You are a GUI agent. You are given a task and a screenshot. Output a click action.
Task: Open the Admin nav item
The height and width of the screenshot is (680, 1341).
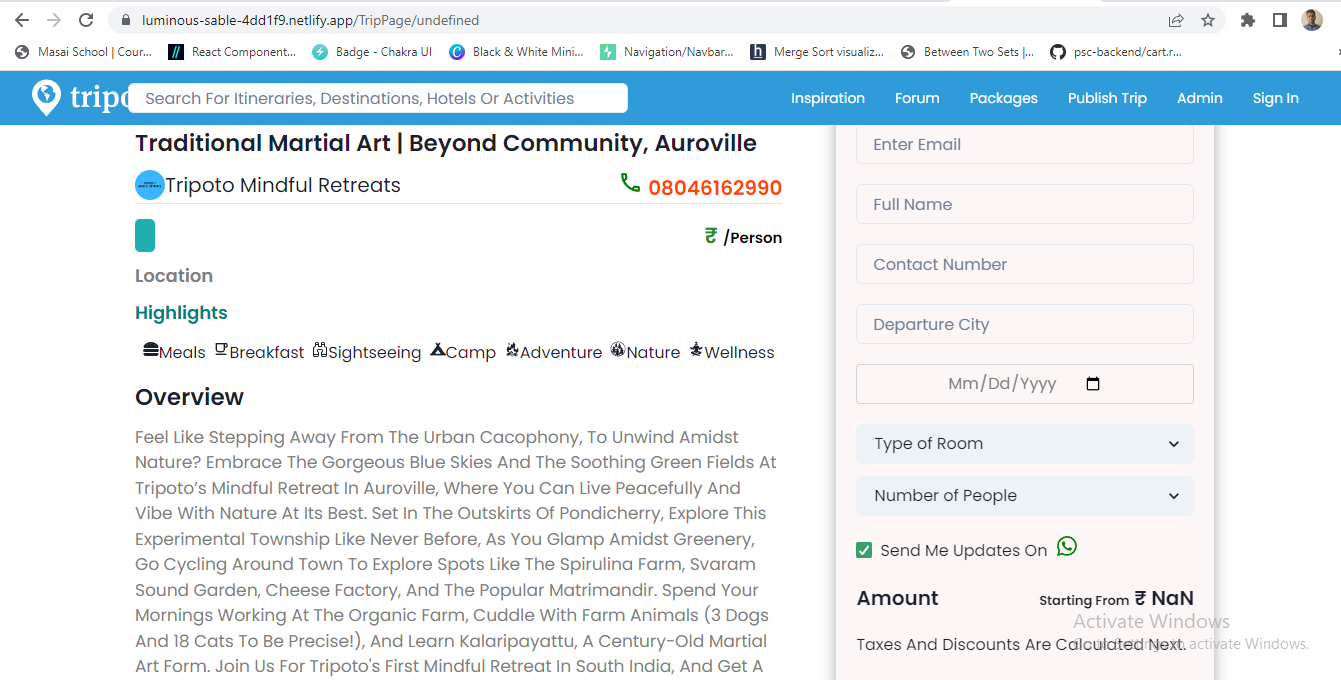click(x=1200, y=98)
